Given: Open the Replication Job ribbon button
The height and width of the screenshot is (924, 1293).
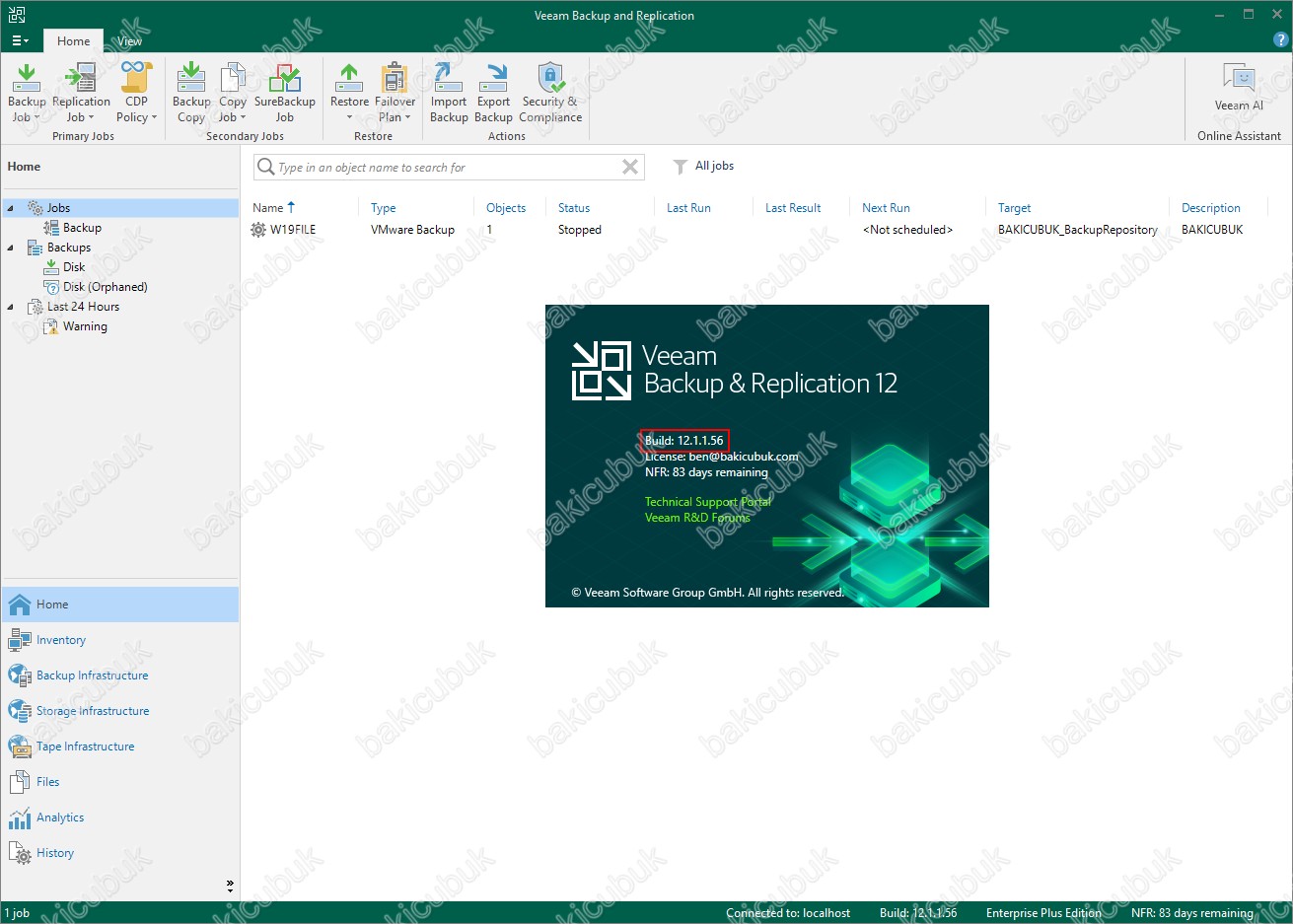Looking at the screenshot, I should point(81,92).
